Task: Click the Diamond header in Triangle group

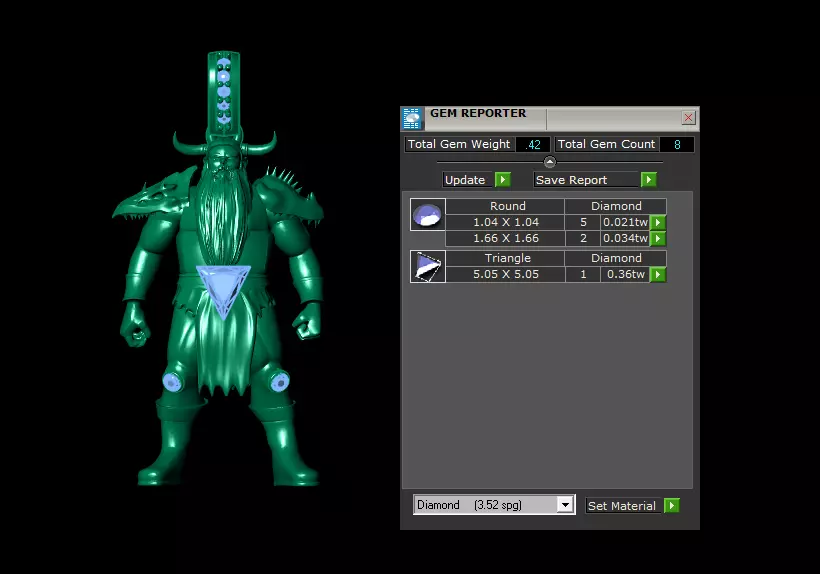Action: (616, 258)
